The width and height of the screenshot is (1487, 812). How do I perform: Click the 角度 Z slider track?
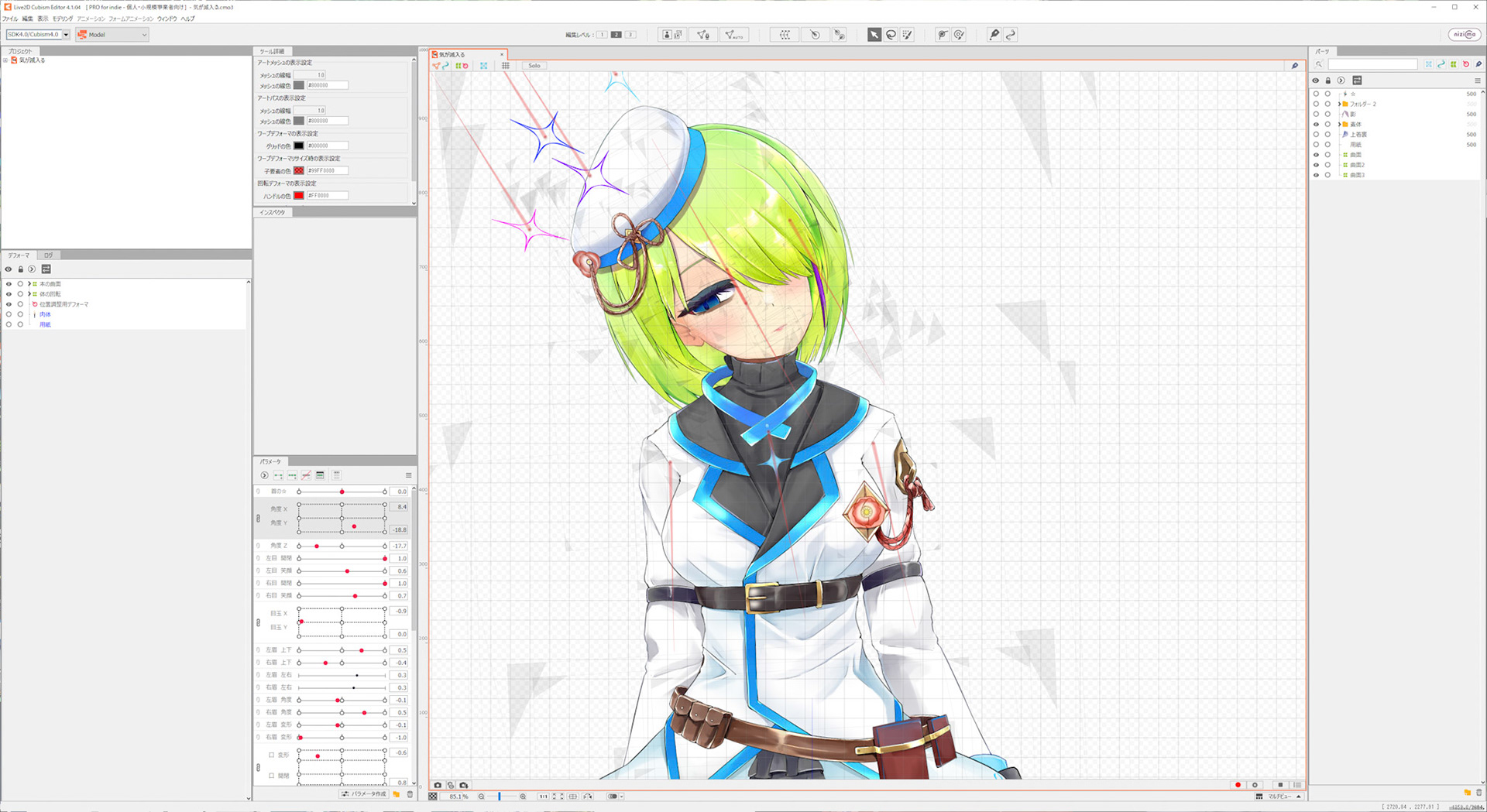pyautogui.click(x=342, y=546)
